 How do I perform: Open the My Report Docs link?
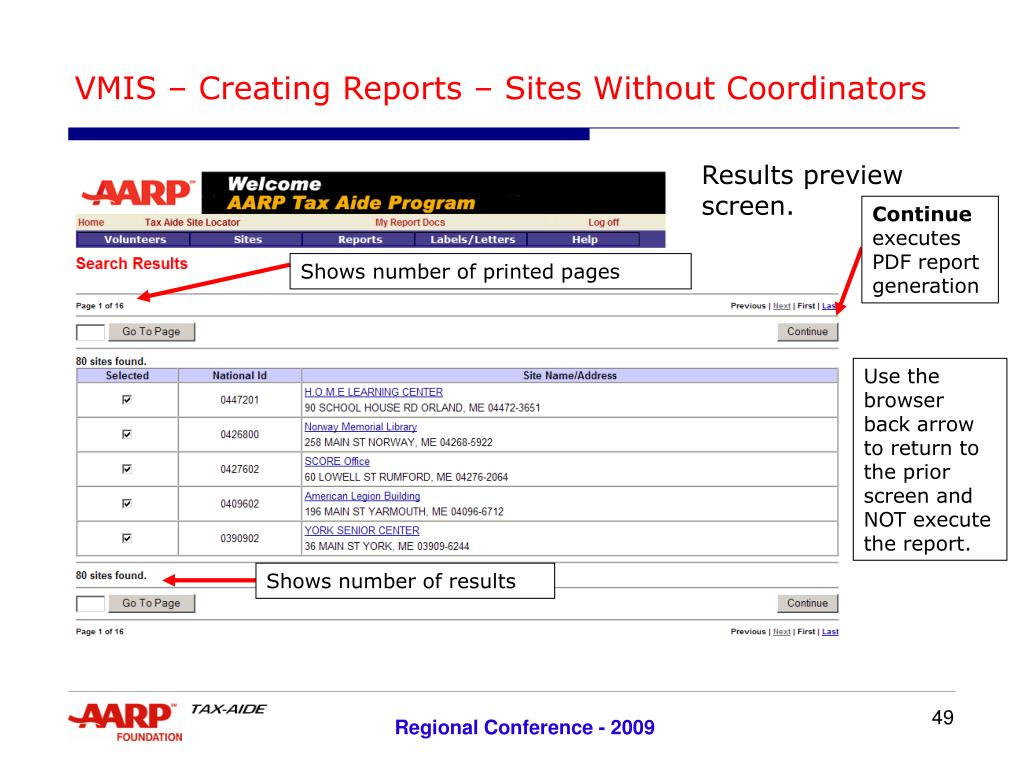point(409,222)
